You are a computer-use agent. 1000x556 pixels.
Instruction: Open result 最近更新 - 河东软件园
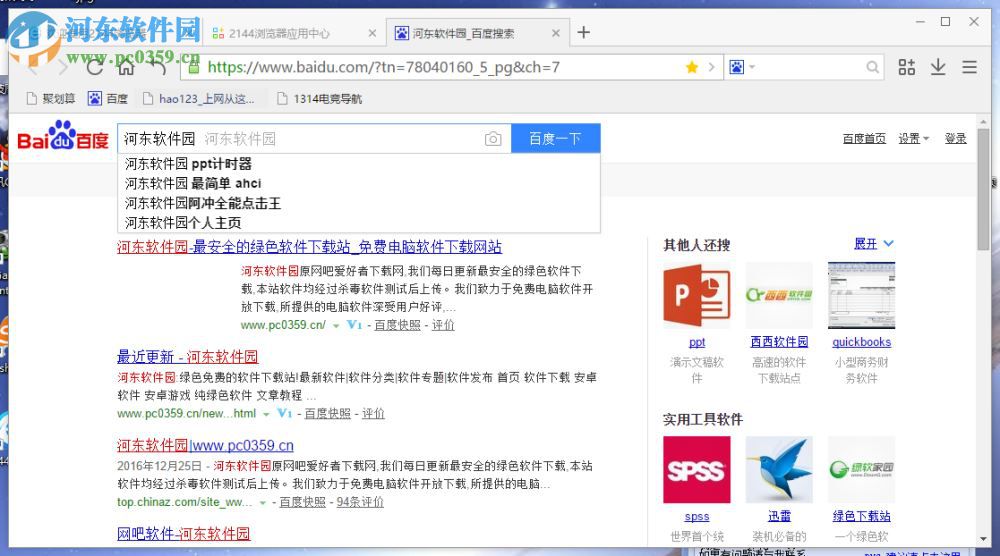(x=188, y=356)
